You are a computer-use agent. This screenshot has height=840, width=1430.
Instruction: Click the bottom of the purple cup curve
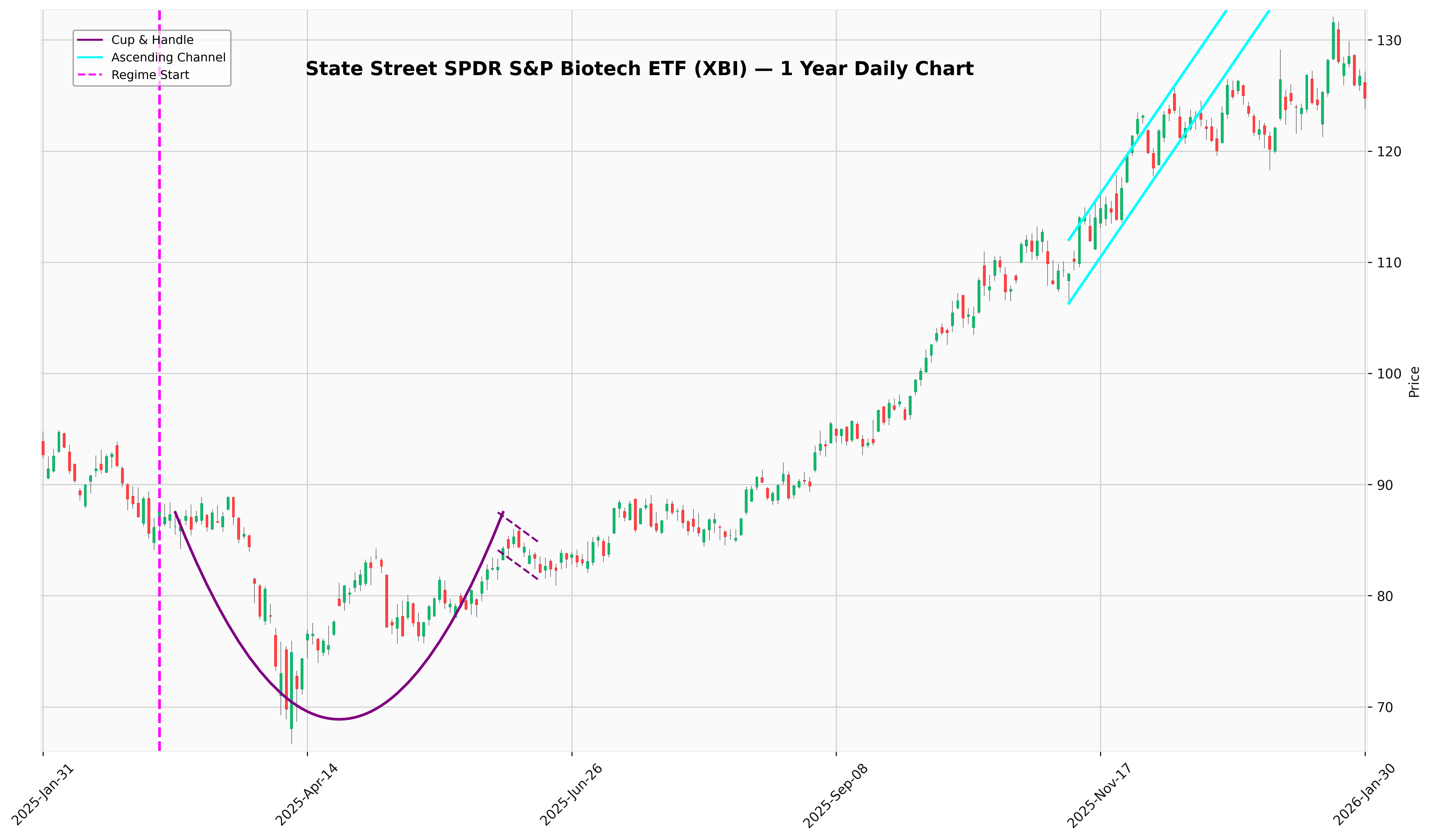[339, 719]
